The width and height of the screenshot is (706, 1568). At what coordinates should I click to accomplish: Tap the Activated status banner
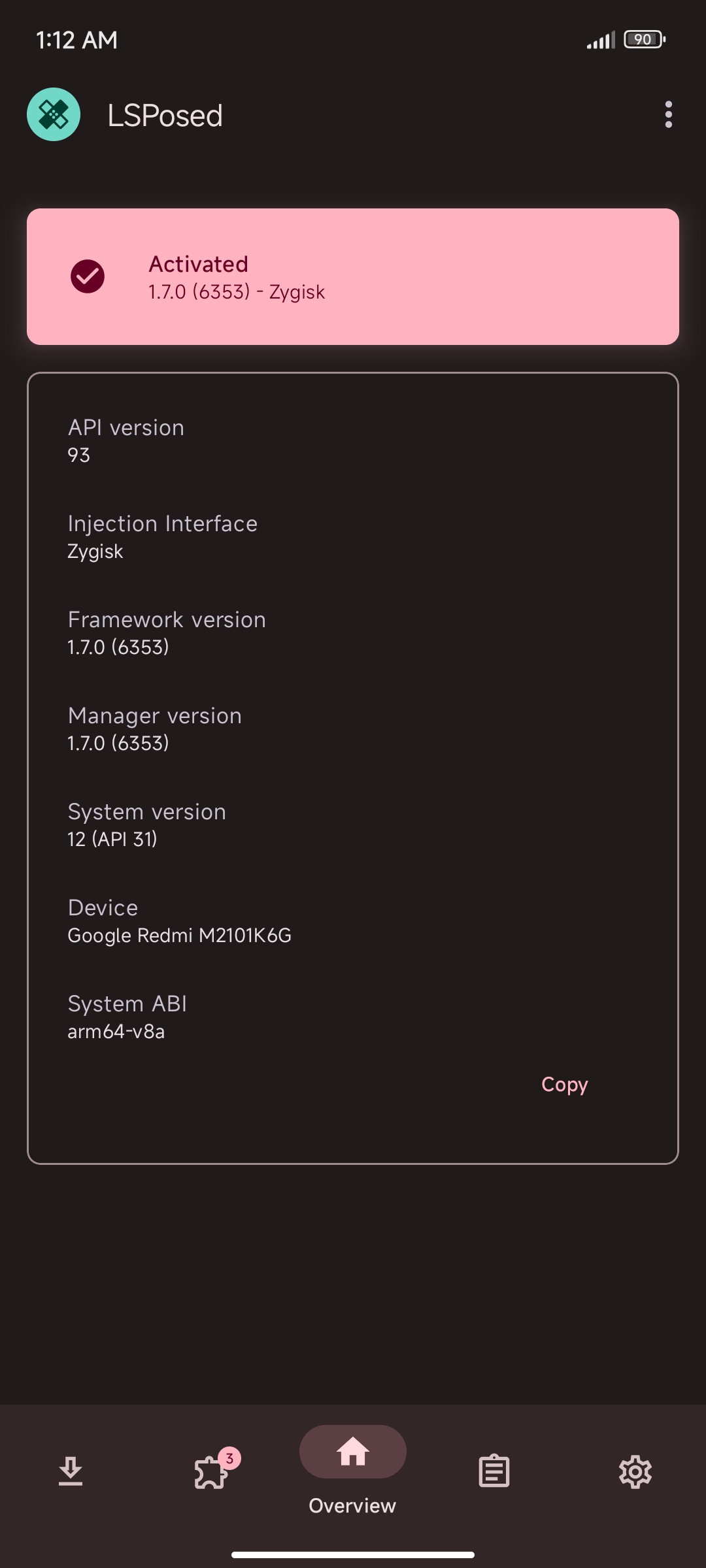[x=353, y=274]
